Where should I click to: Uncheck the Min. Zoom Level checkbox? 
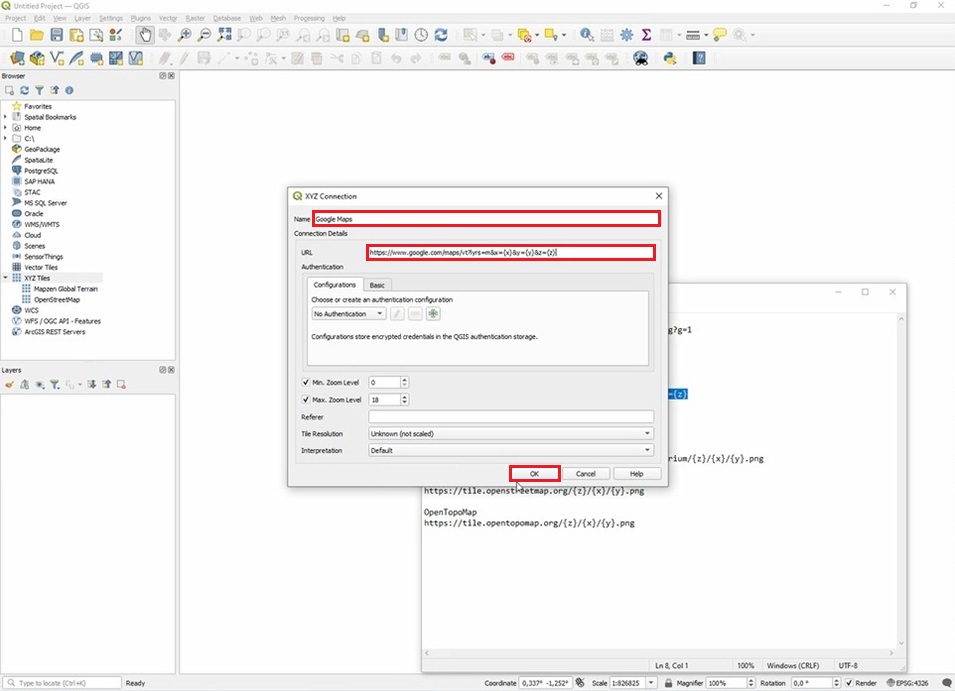tap(306, 382)
